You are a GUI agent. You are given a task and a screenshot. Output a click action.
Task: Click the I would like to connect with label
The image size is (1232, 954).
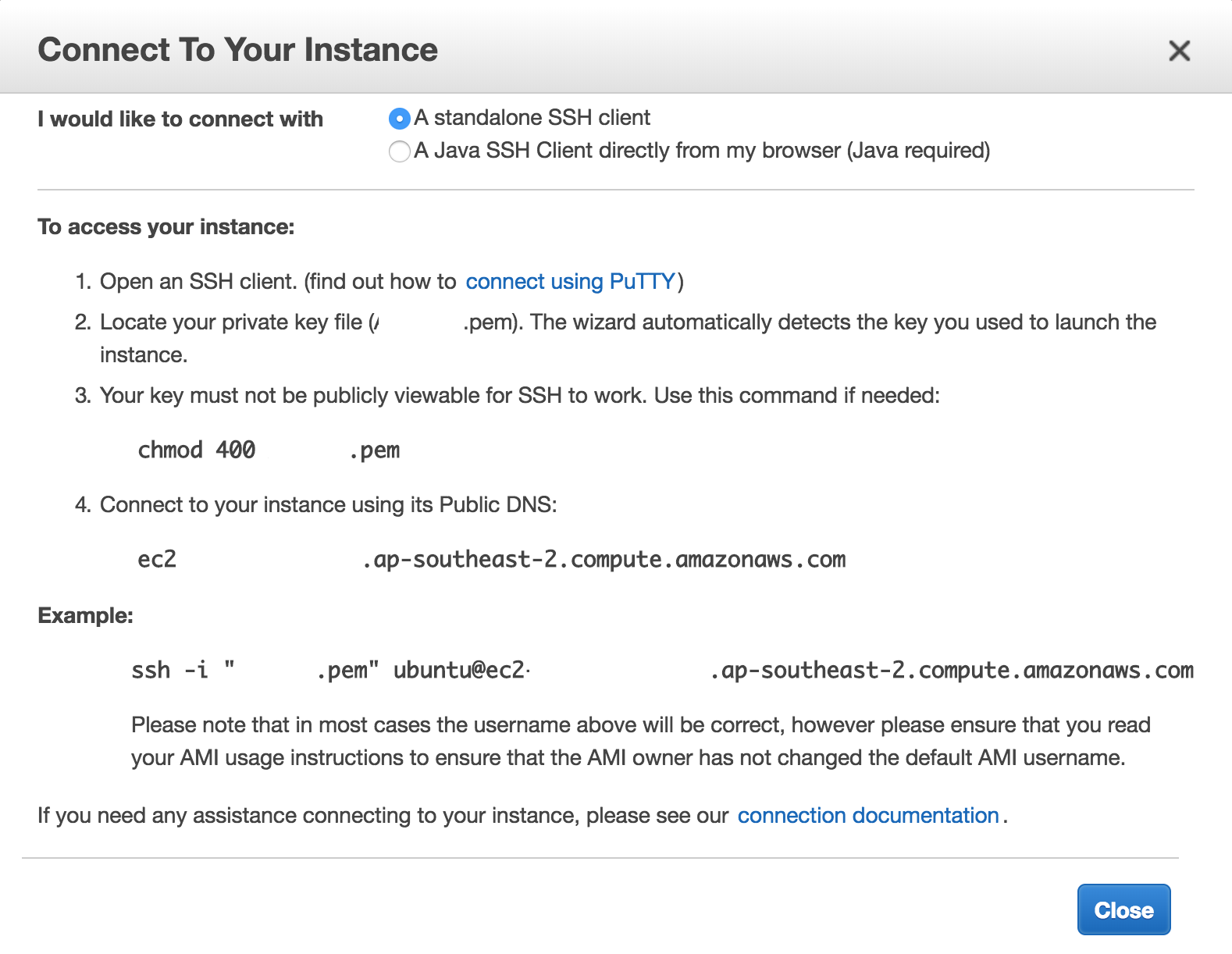[x=180, y=119]
